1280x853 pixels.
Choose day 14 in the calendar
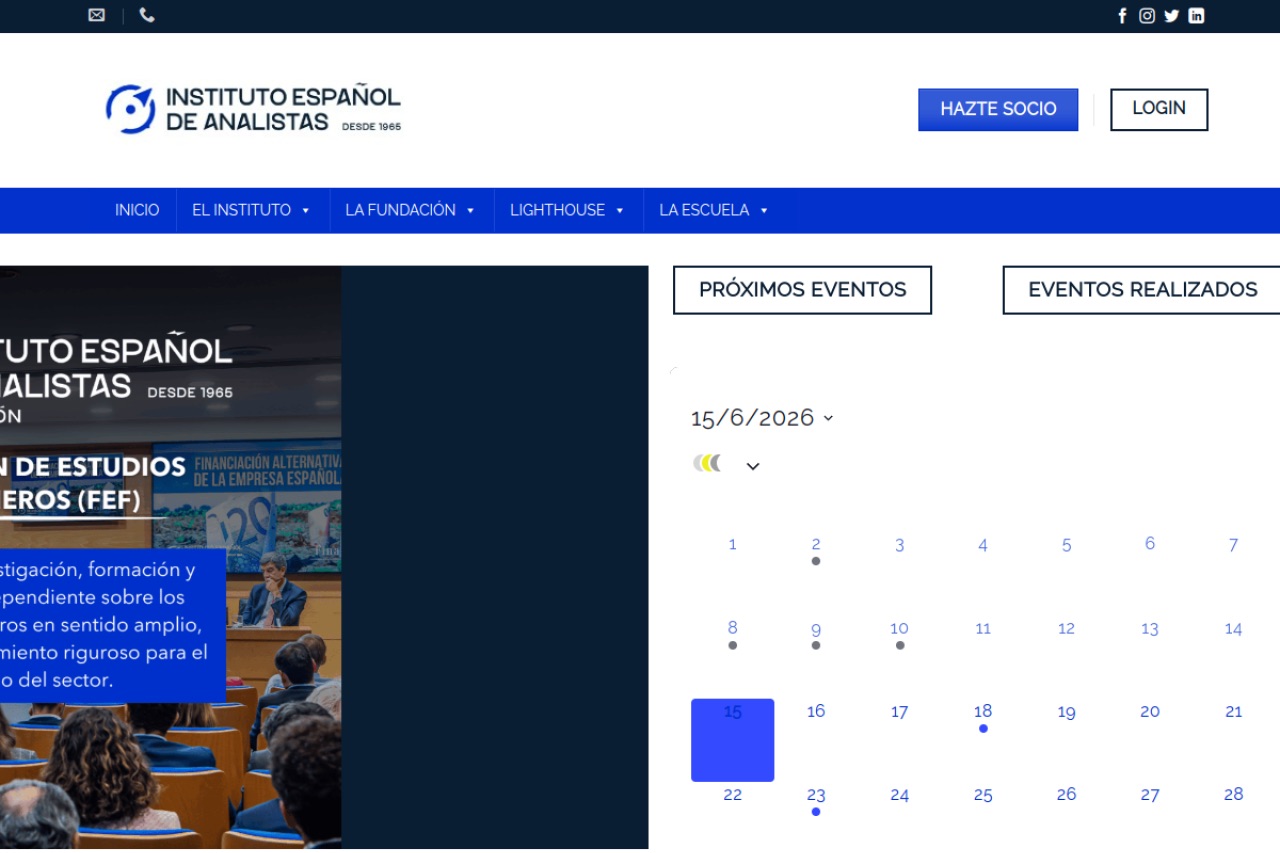[1234, 629]
